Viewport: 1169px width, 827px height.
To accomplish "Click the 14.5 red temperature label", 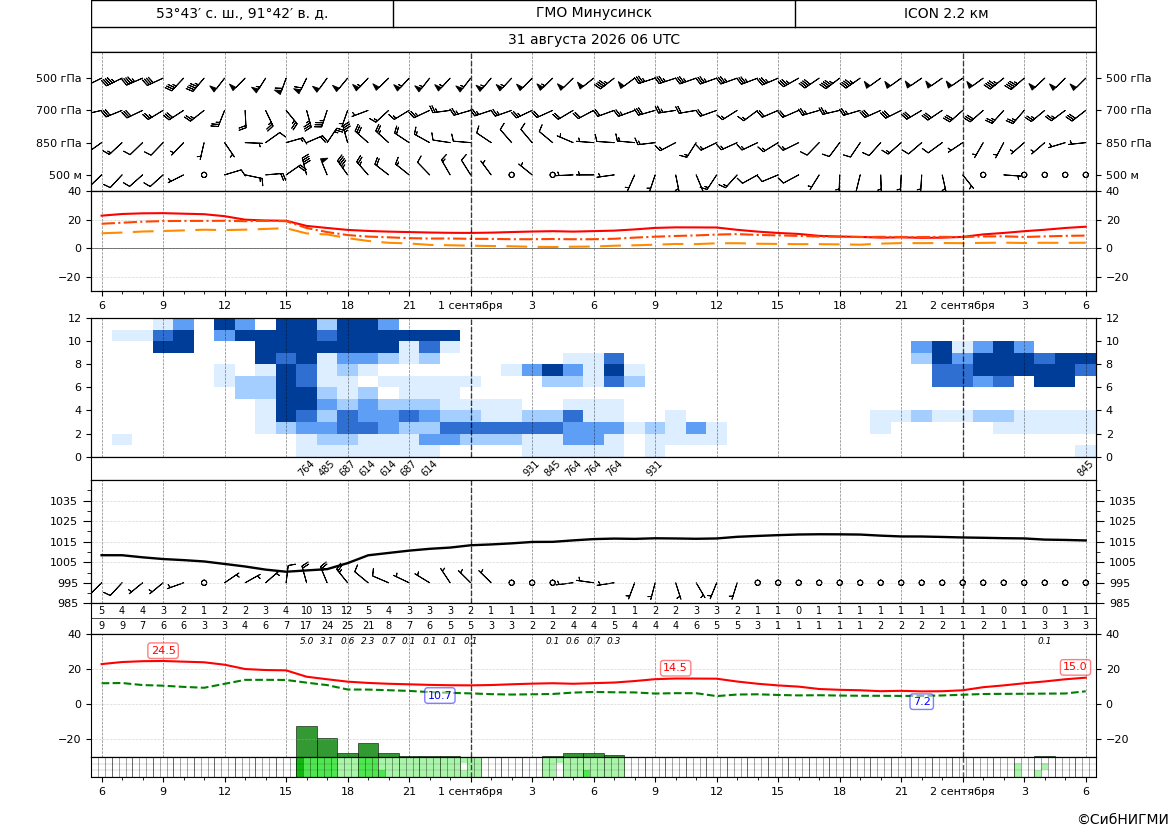I will pyautogui.click(x=674, y=667).
